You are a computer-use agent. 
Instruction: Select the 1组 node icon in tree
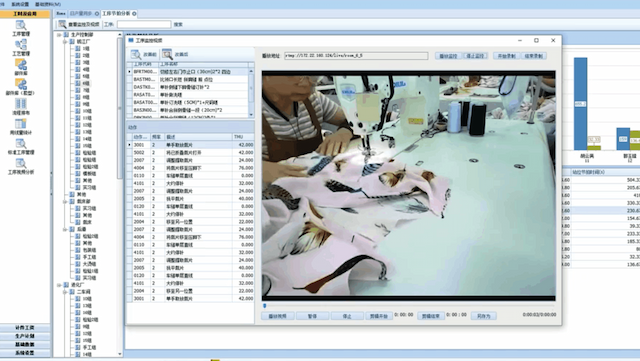[78, 49]
